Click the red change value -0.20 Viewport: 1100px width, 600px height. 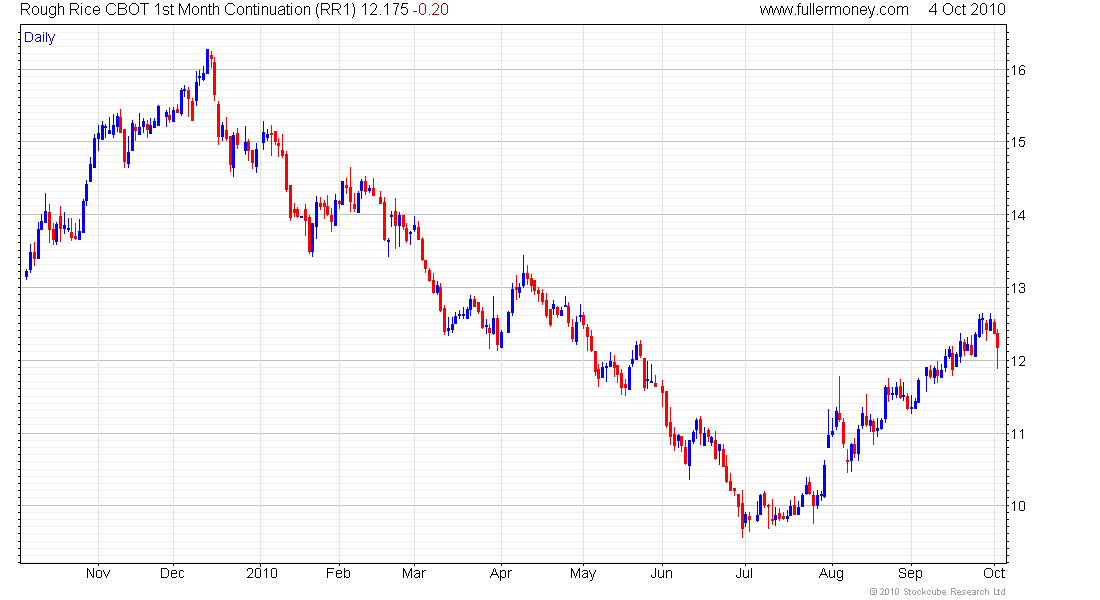point(430,10)
